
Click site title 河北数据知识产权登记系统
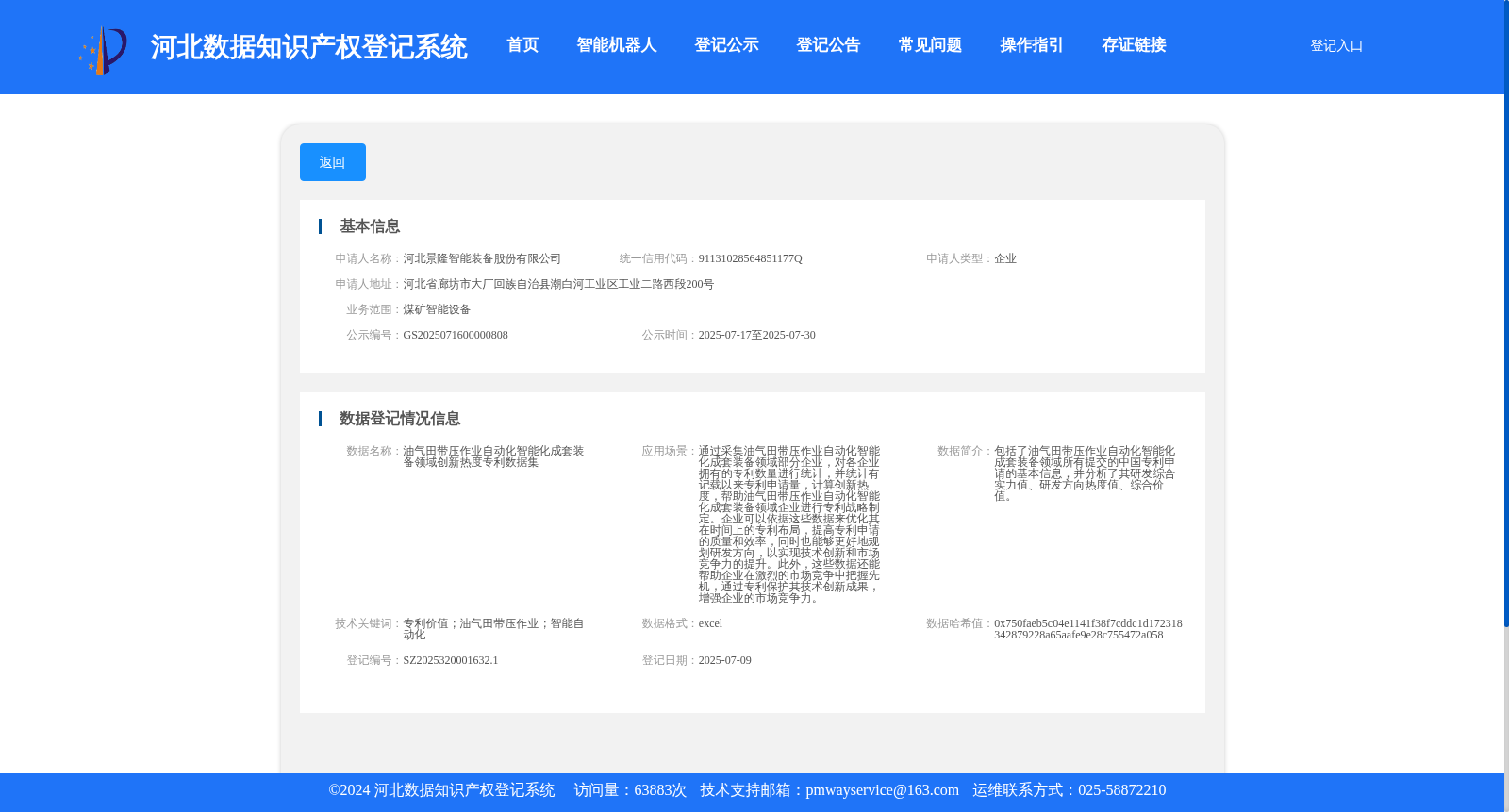pos(308,47)
